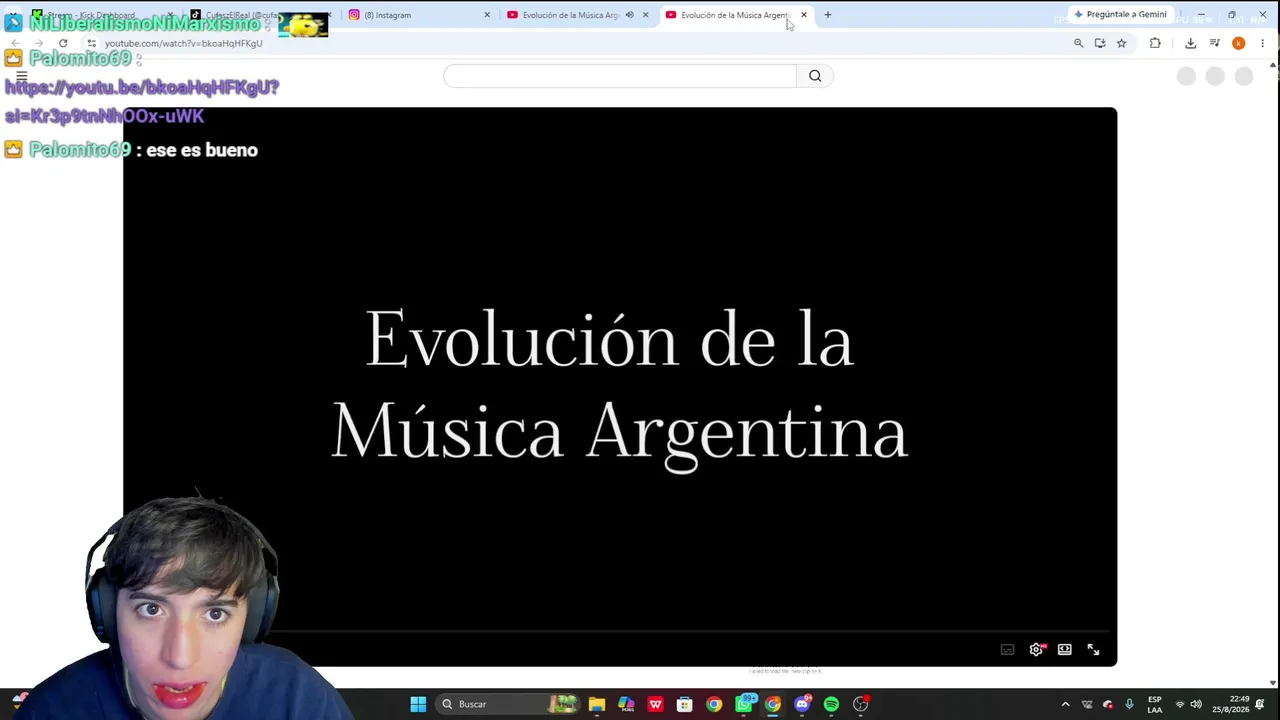
Task: Open Chrome zoom magnifier in address bar
Action: [x=1078, y=43]
